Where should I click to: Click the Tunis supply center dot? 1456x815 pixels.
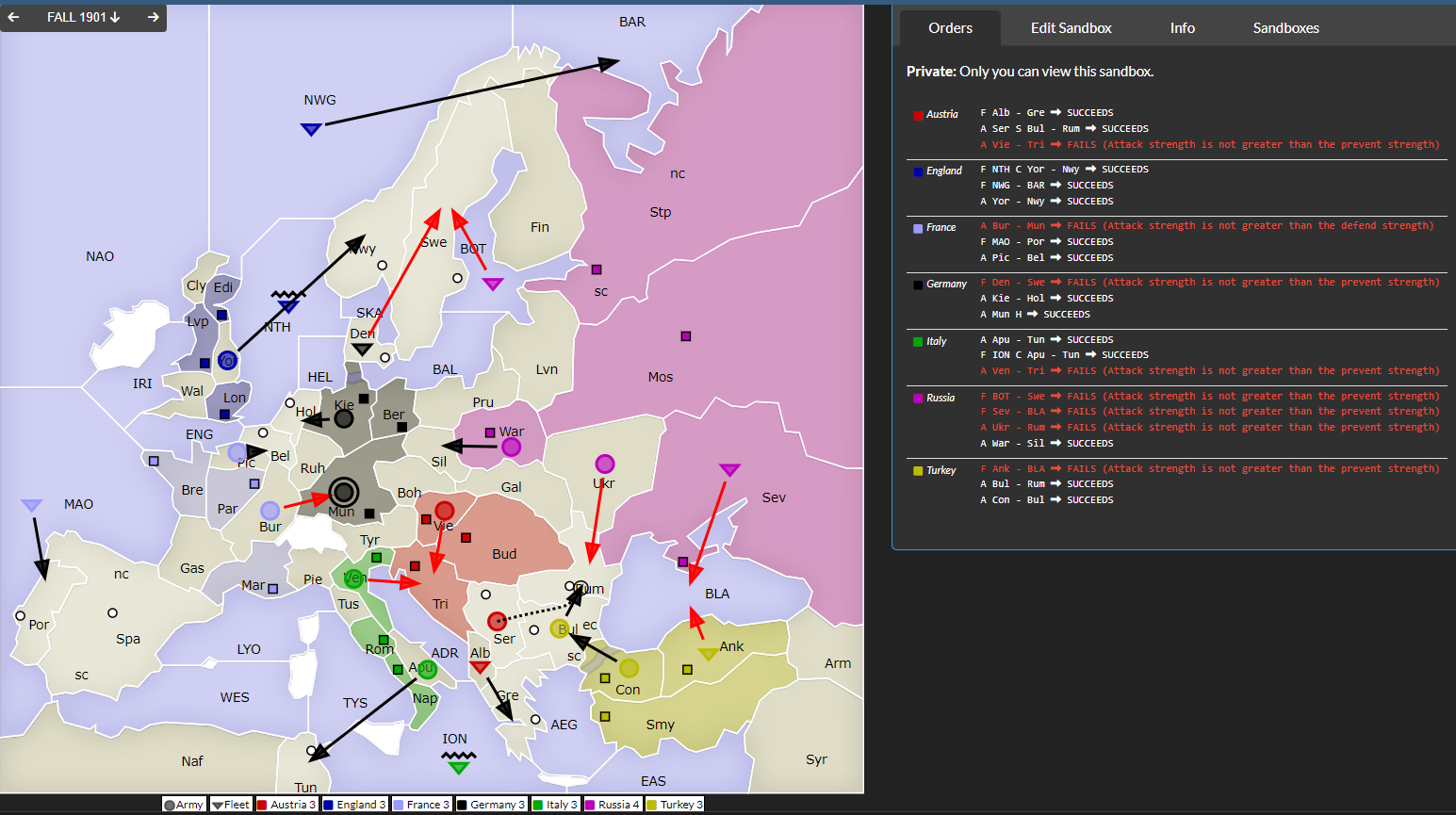tap(312, 751)
